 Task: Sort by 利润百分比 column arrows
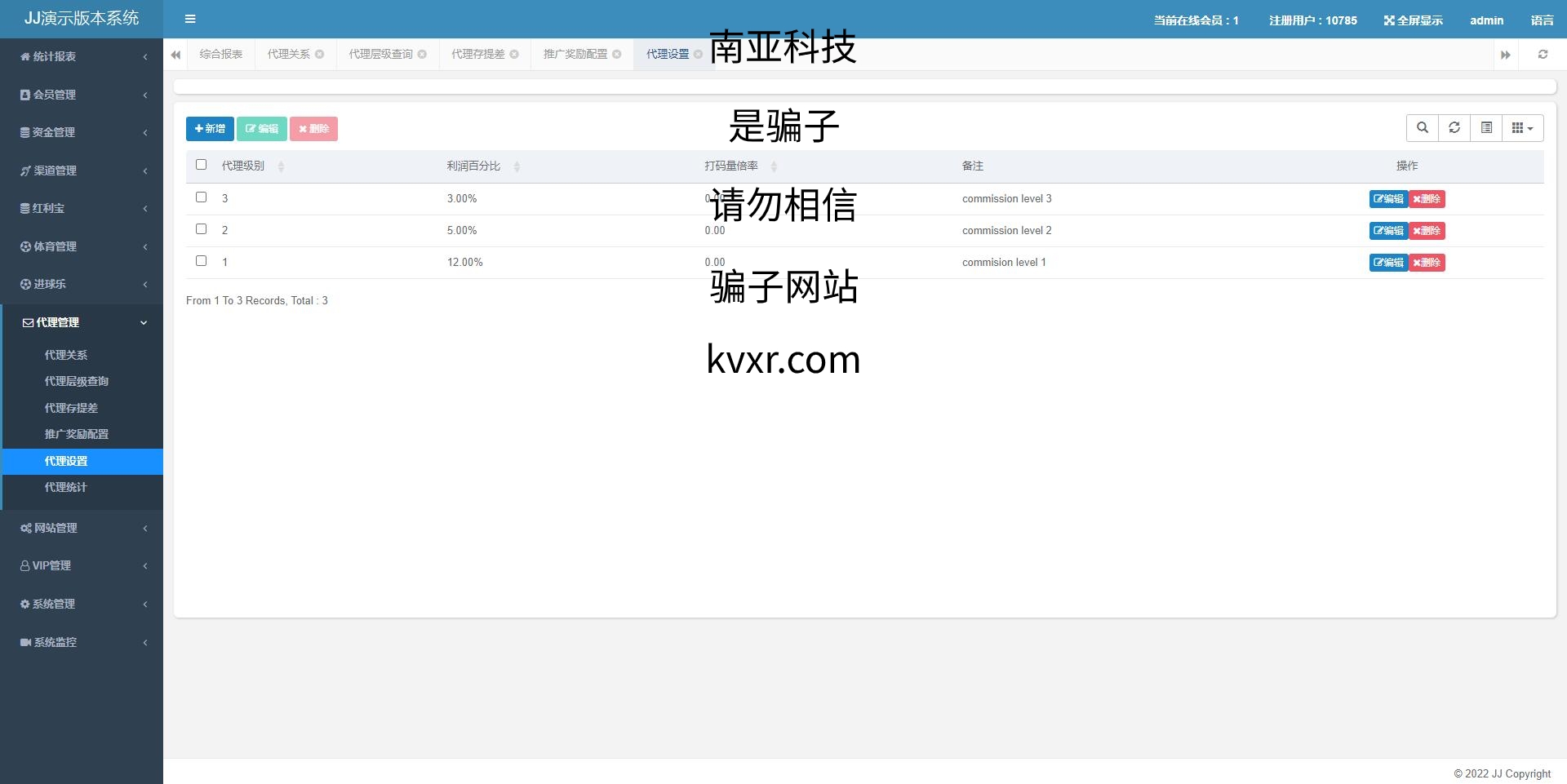coord(517,166)
